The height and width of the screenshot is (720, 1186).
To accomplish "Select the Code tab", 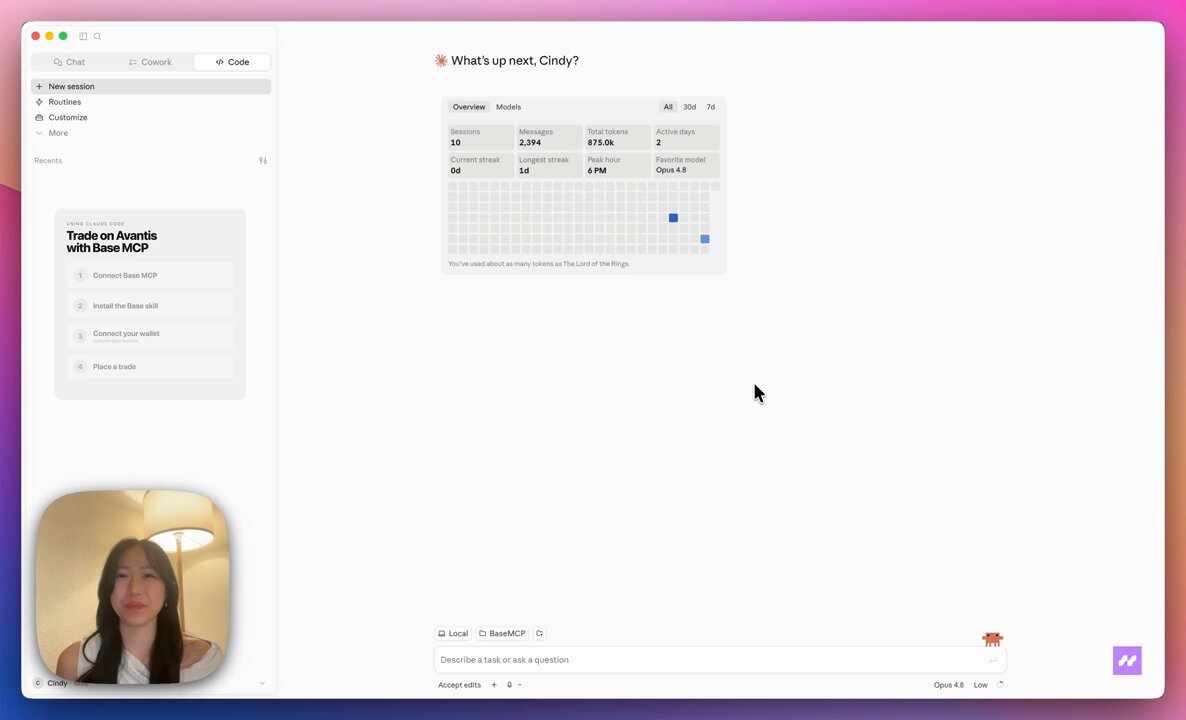I will (232, 62).
